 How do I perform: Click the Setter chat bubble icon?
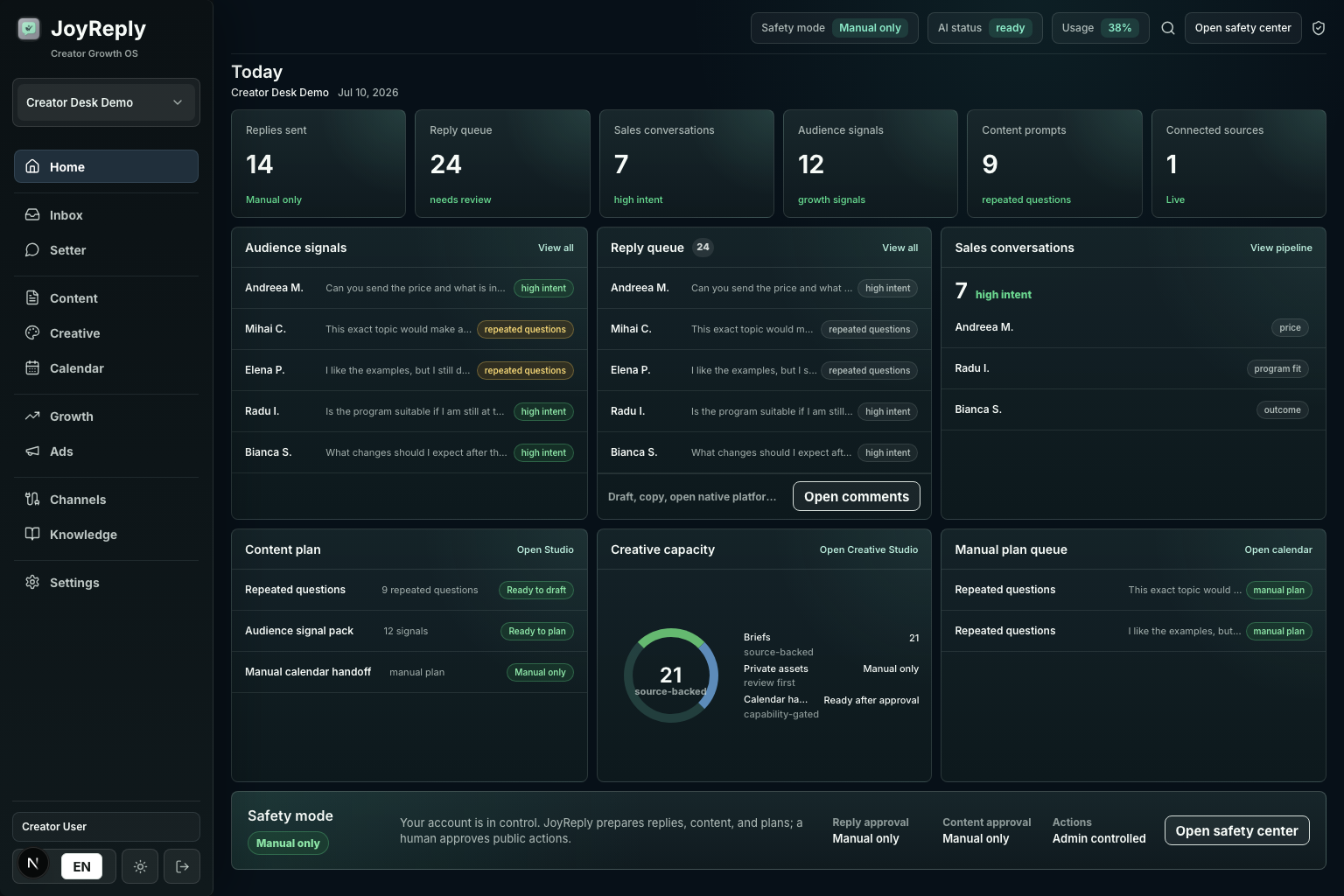(x=32, y=249)
